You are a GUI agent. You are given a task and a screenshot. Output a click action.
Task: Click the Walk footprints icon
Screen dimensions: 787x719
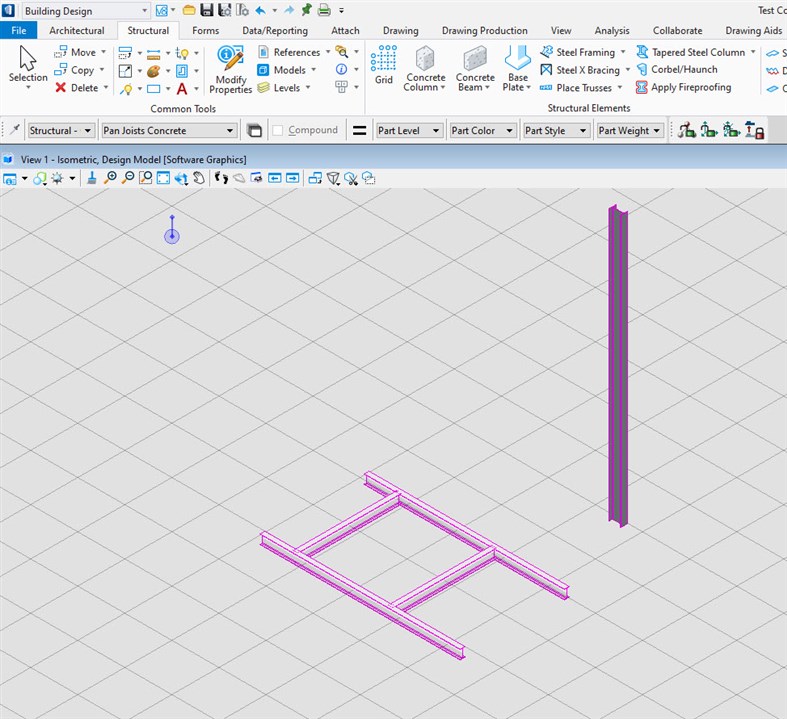coord(221,178)
